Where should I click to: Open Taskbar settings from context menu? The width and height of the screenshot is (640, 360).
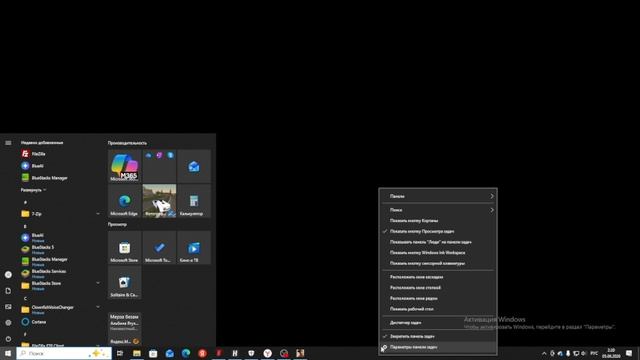[438, 347]
